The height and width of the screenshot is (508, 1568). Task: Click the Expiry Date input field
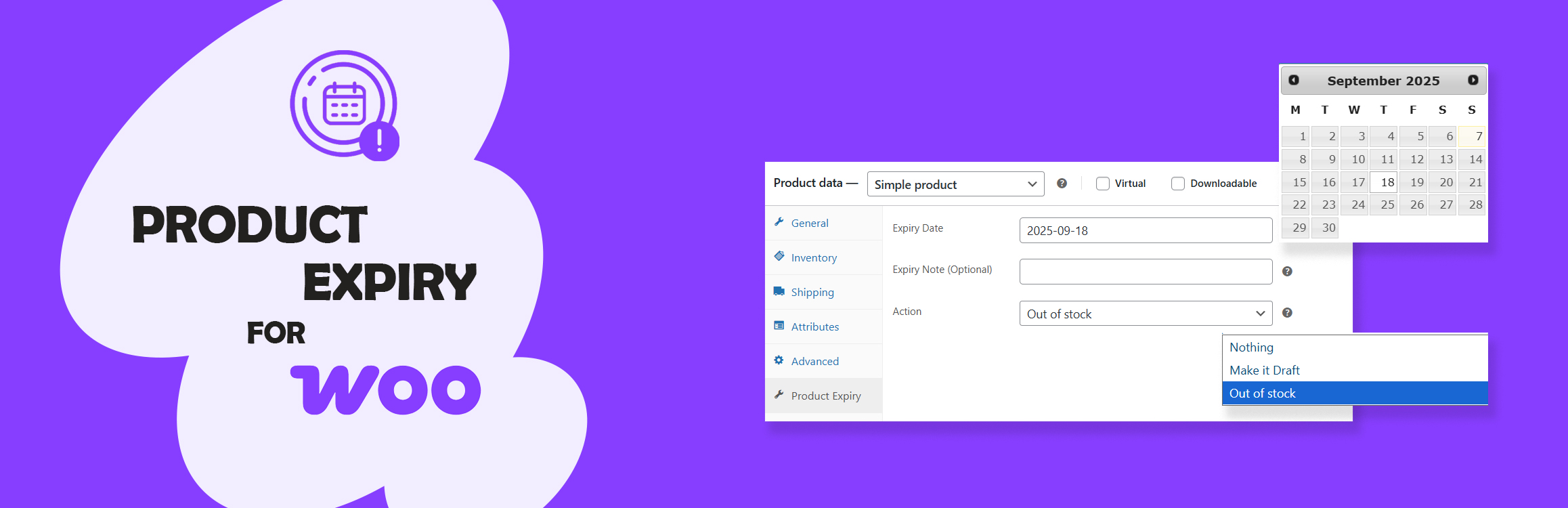1146,230
